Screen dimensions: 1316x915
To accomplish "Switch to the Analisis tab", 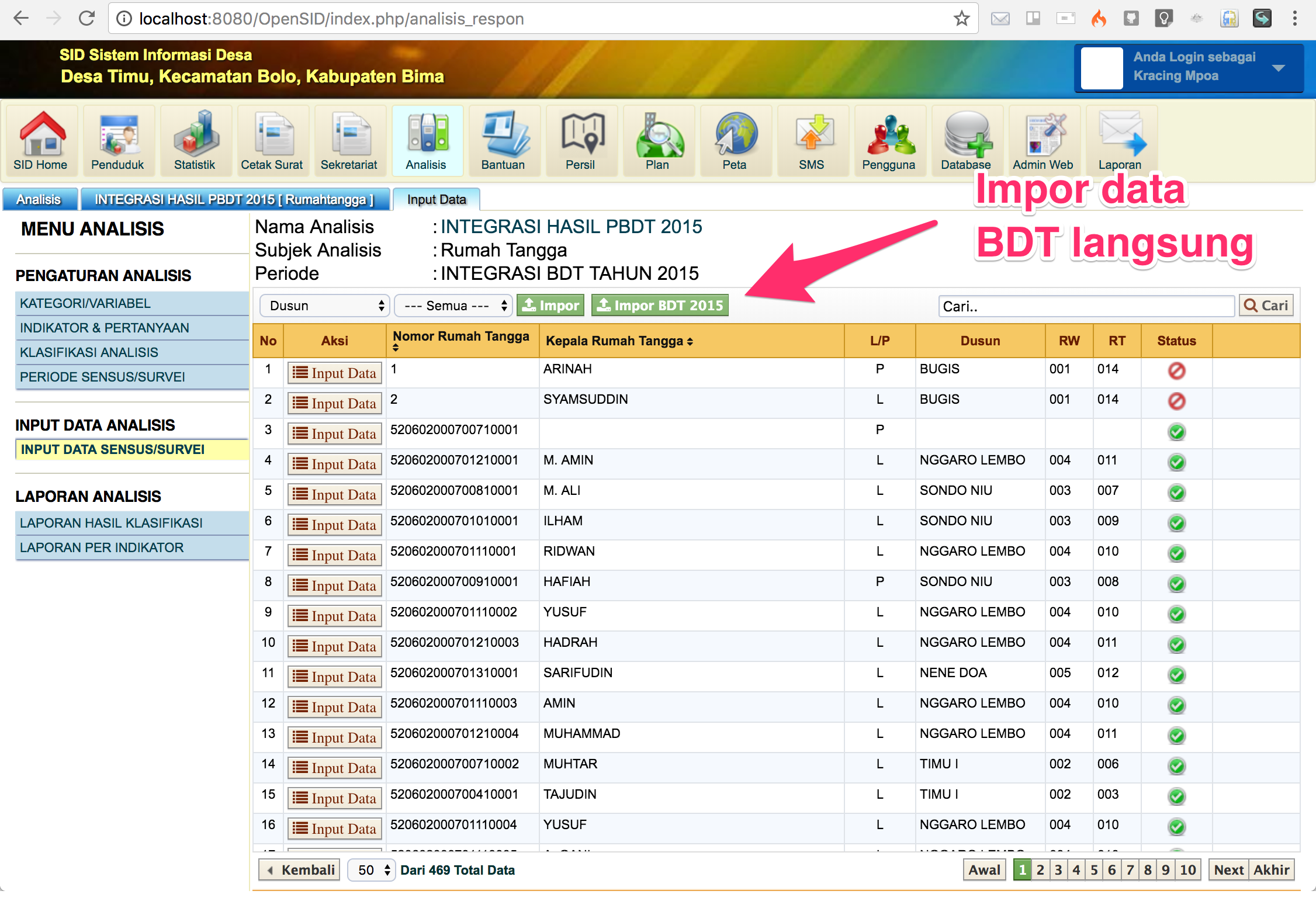I will tap(39, 200).
